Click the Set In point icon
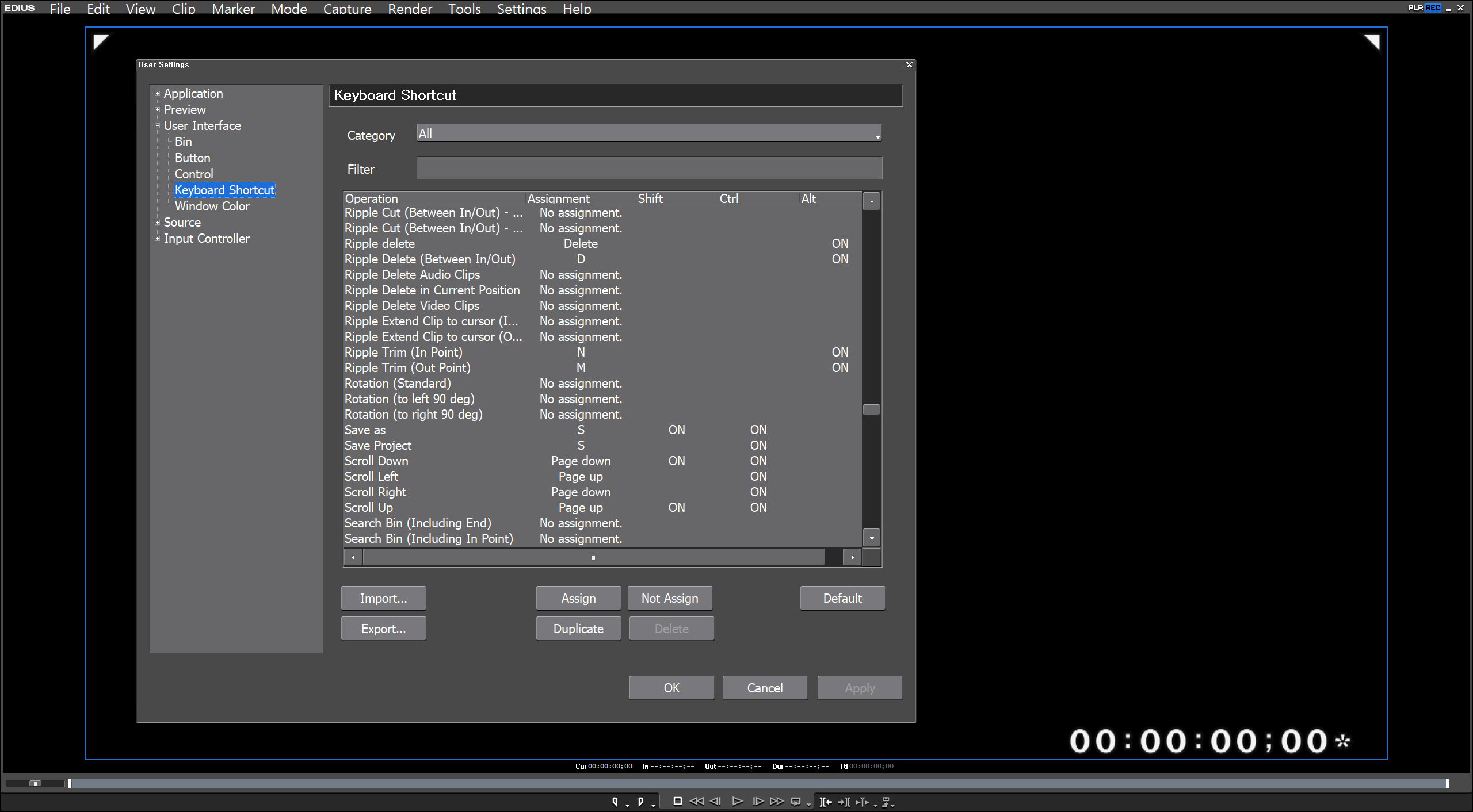This screenshot has height=812, width=1473. coord(615,802)
